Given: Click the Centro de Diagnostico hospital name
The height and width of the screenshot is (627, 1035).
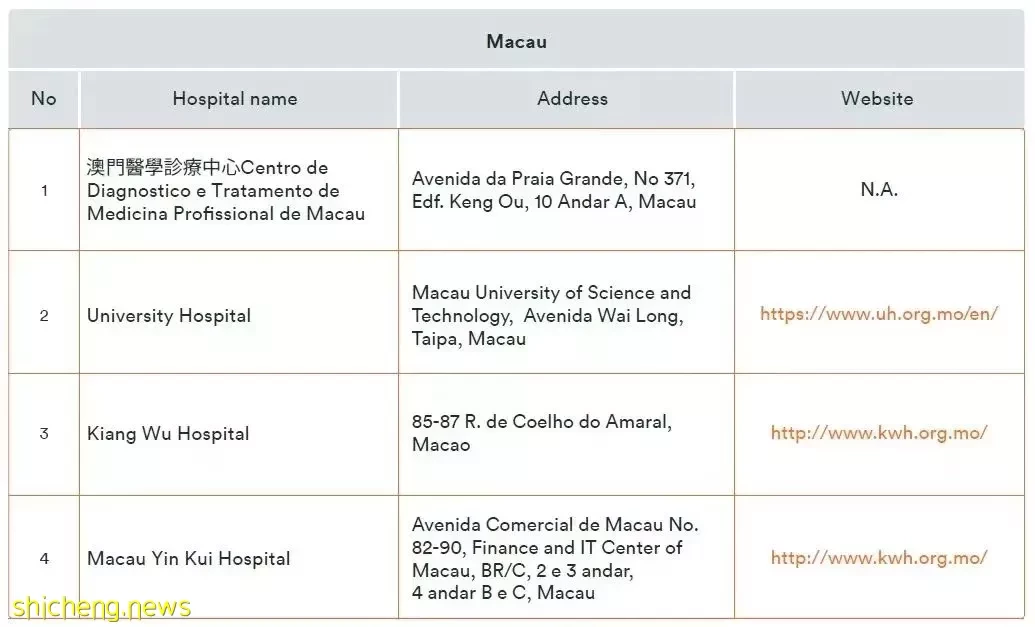Looking at the screenshot, I should [226, 191].
